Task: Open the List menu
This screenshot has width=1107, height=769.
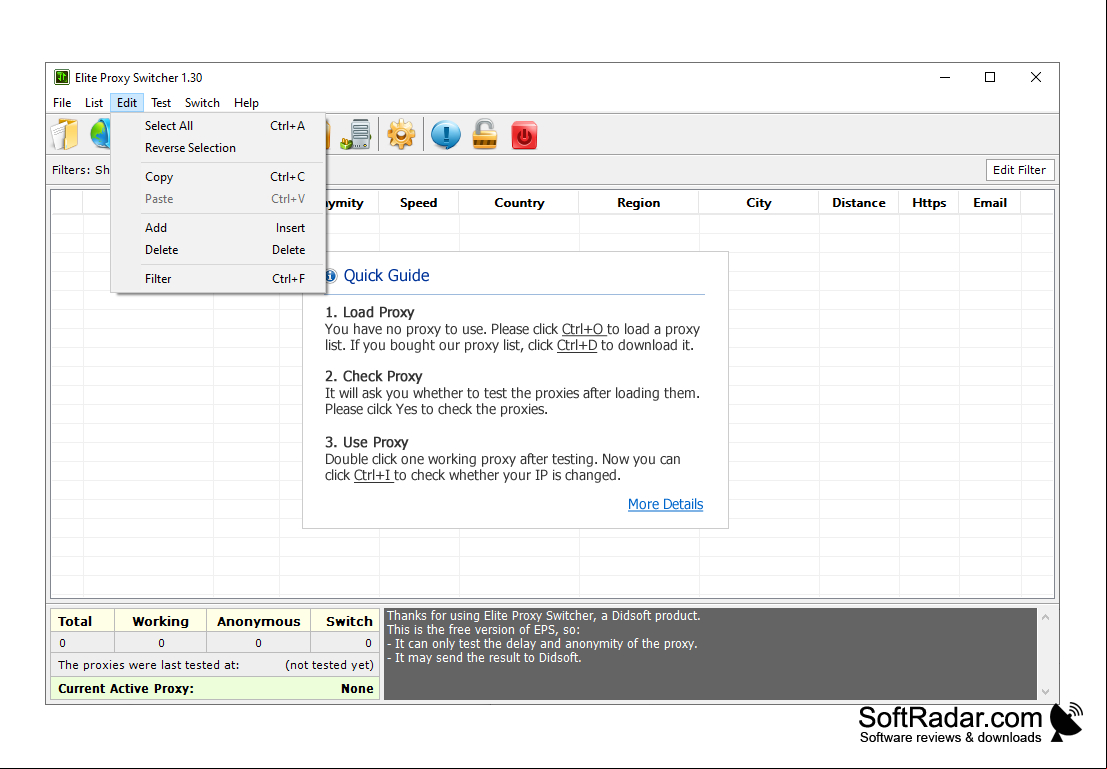Action: point(94,102)
